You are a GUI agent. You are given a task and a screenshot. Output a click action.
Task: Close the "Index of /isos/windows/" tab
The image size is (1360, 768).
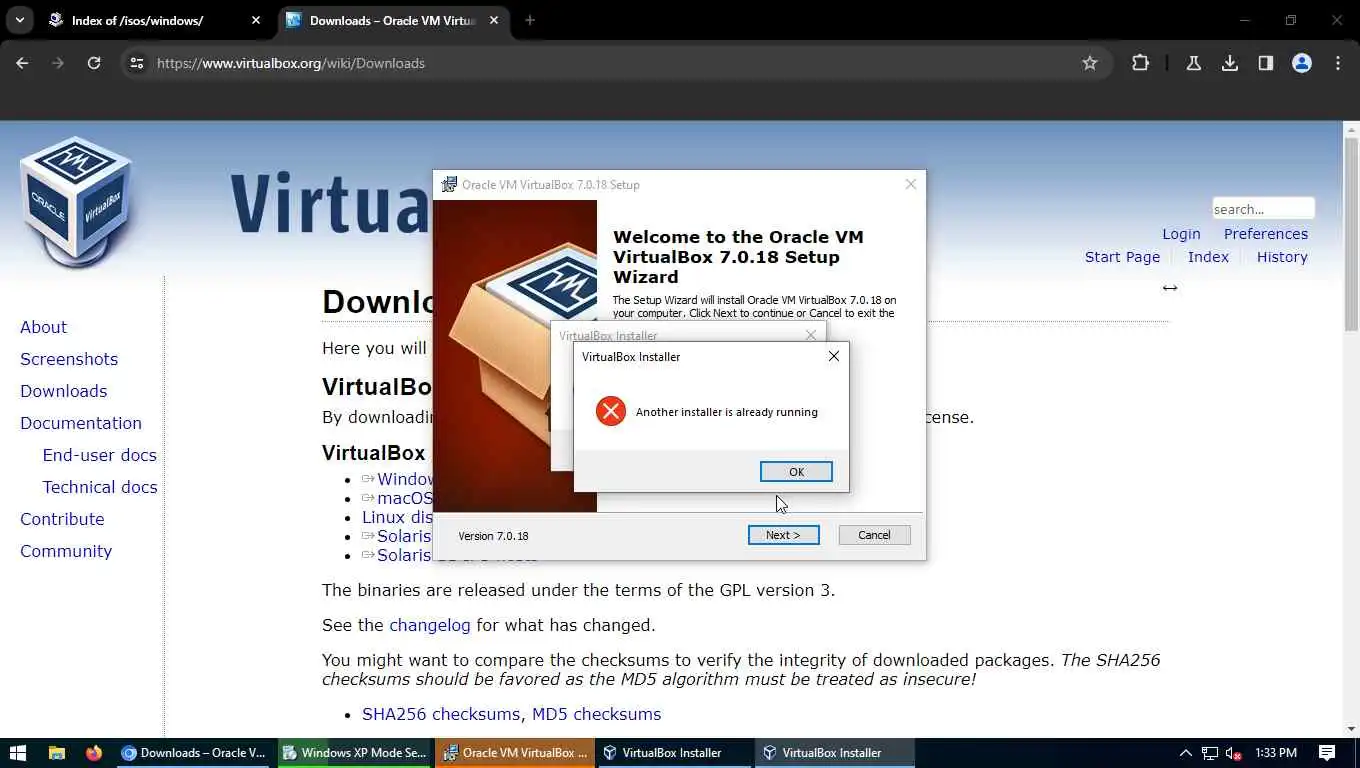[256, 20]
